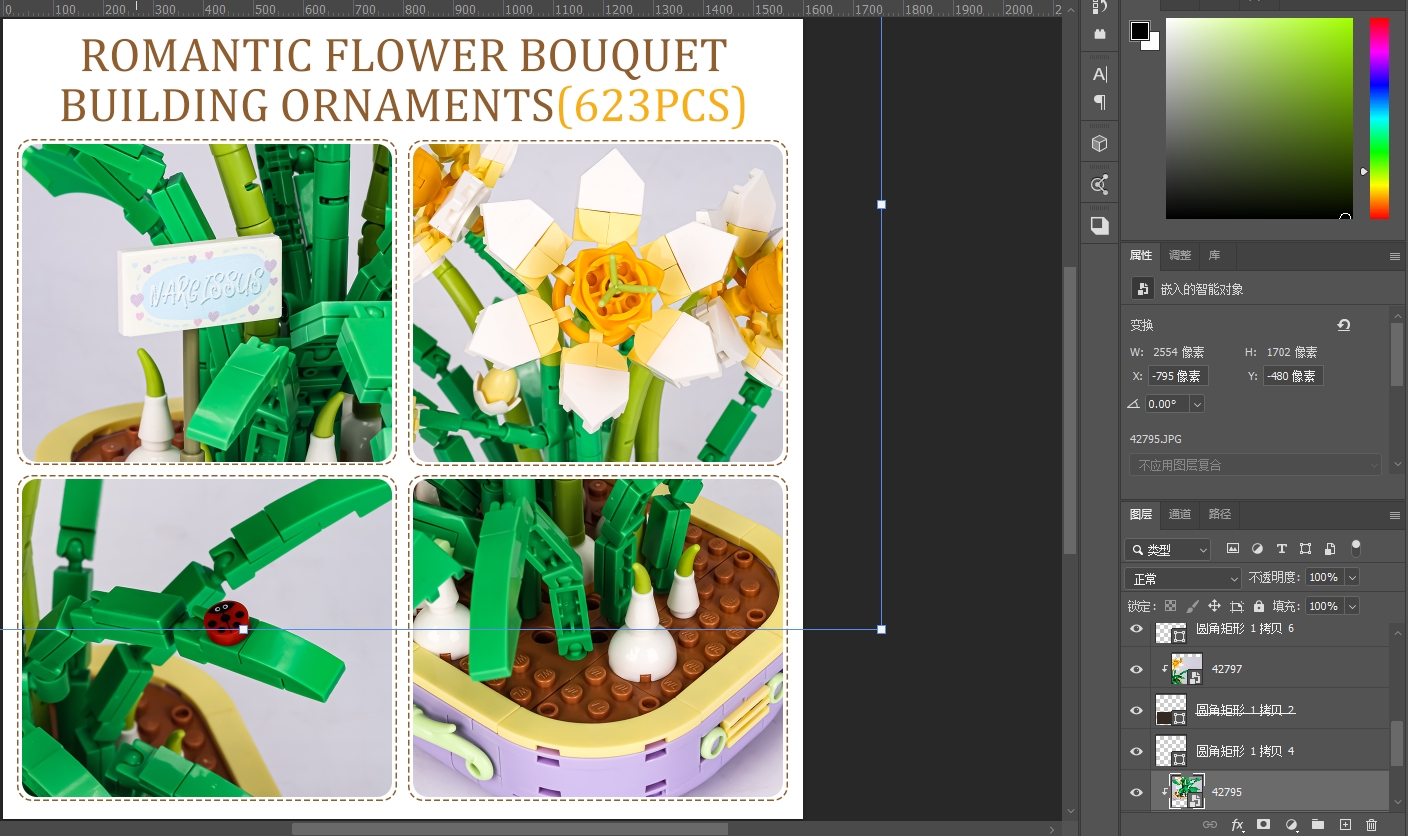Image resolution: width=1408 pixels, height=836 pixels.
Task: Open the 3D panel cube icon
Action: [1100, 144]
